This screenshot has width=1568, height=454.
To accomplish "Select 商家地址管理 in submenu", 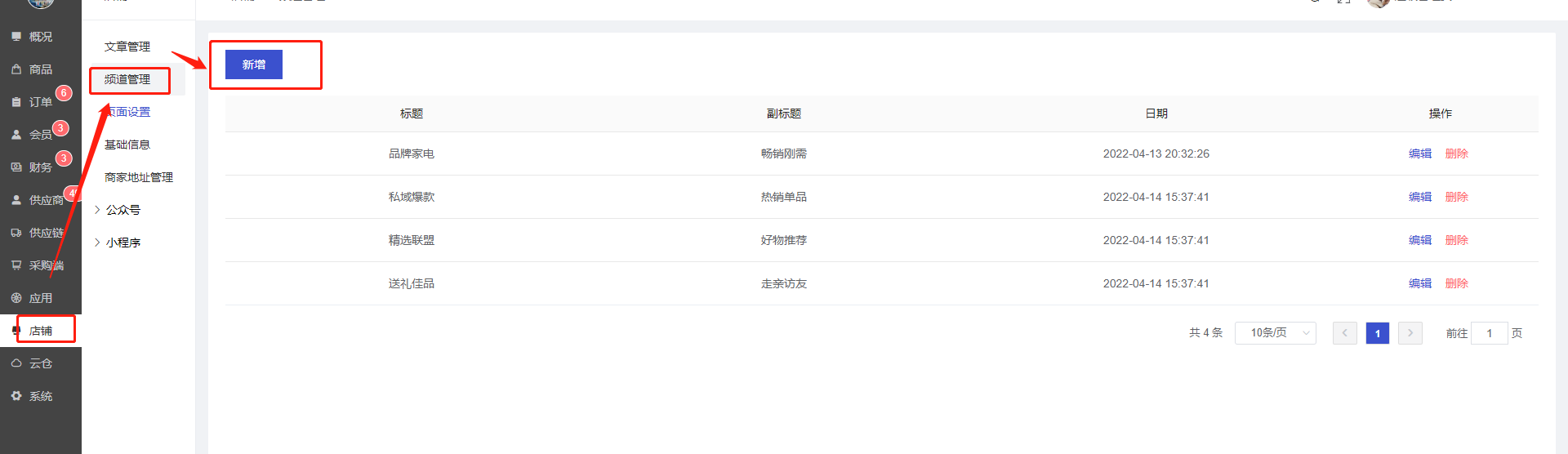I will pyautogui.click(x=139, y=177).
